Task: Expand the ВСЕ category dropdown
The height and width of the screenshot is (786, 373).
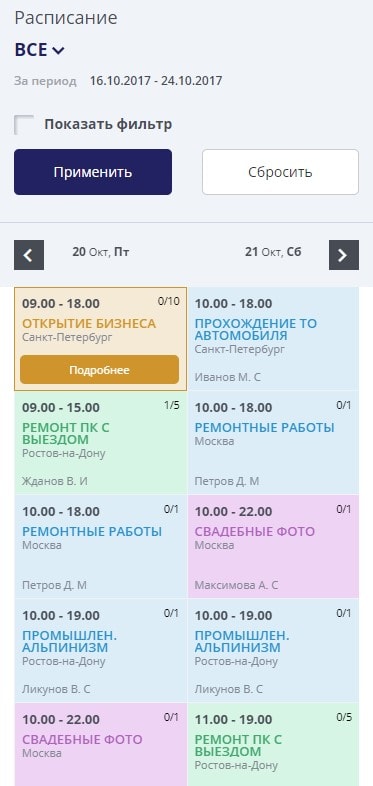Action: [40, 50]
